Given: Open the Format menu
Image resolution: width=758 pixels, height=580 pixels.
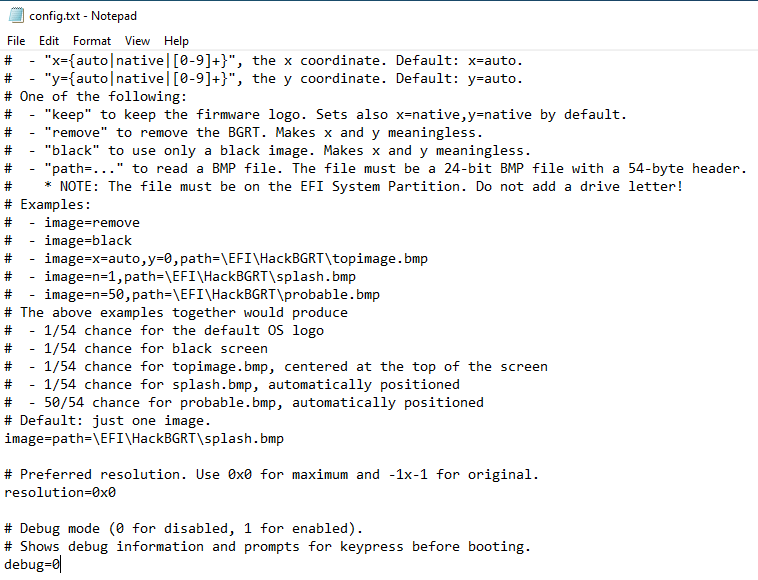Looking at the screenshot, I should [92, 41].
